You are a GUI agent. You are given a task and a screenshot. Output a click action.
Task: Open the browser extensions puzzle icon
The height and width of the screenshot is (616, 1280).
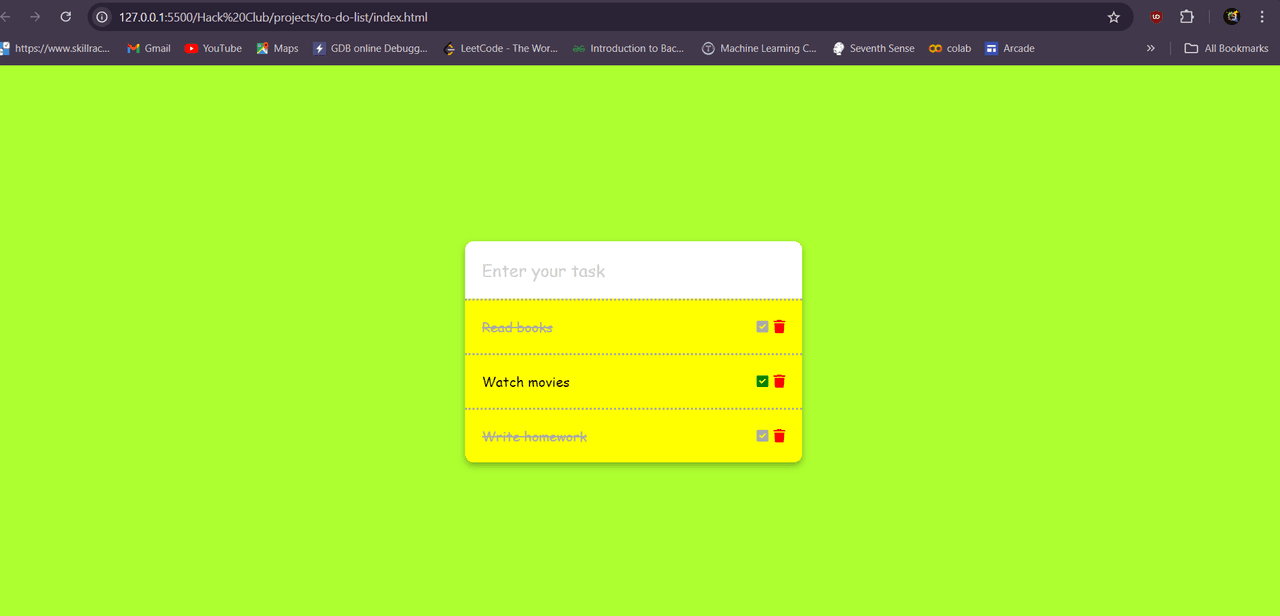(1187, 17)
